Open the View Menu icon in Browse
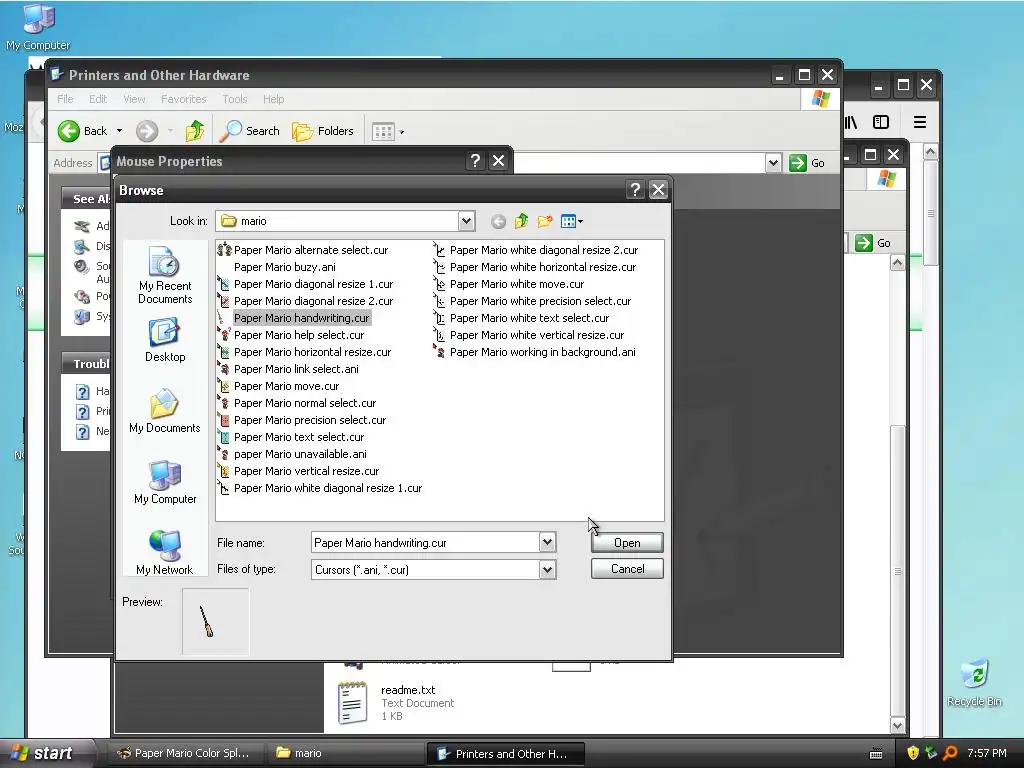Screen dimensions: 1024x768 tap(571, 221)
